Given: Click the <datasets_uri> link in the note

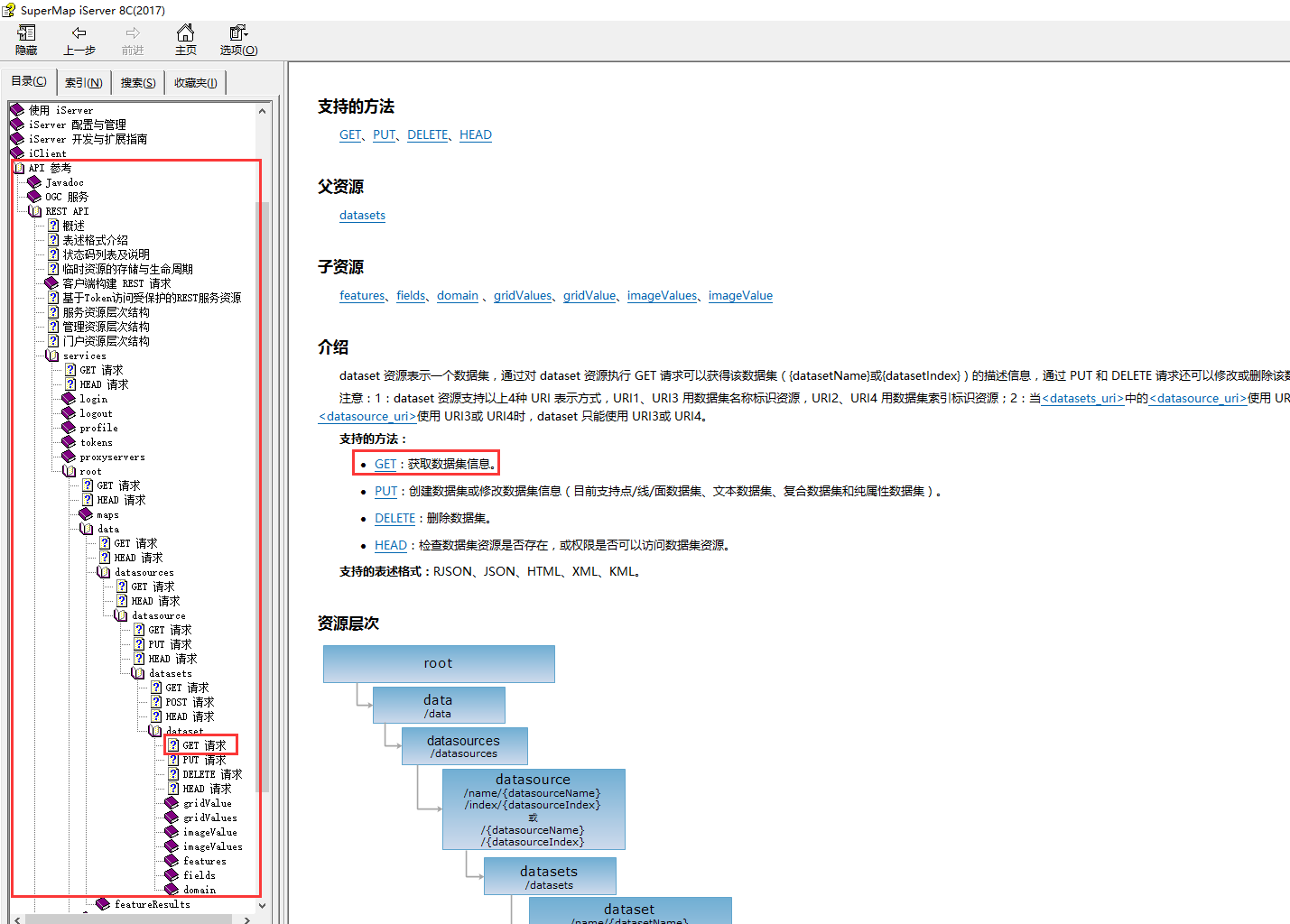Looking at the screenshot, I should click(x=1083, y=398).
